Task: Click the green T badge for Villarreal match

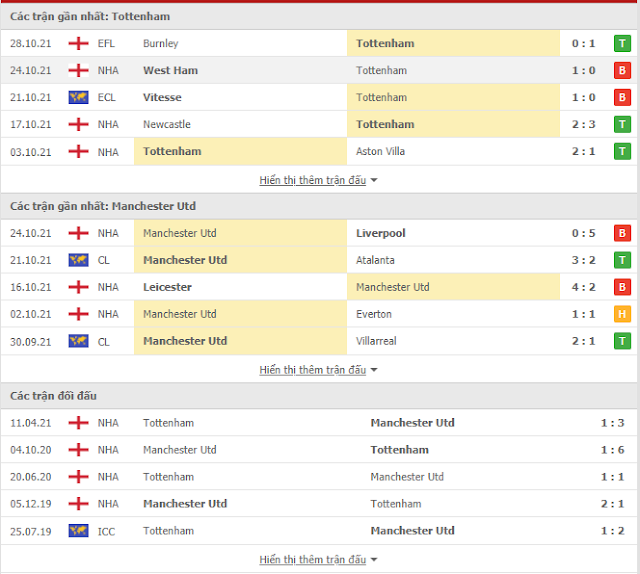Action: (622, 341)
